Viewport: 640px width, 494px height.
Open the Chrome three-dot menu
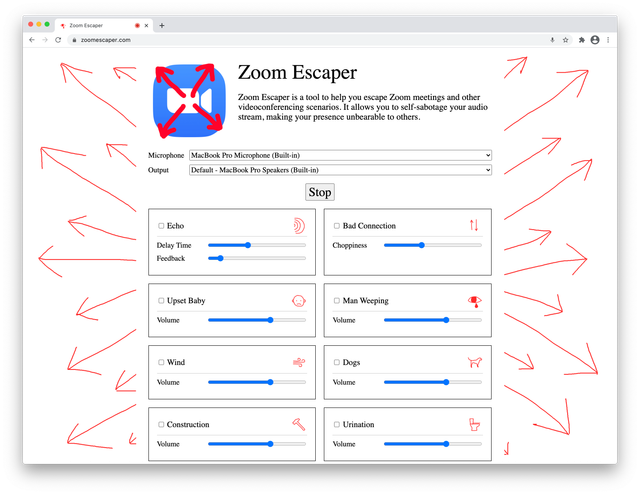608,40
